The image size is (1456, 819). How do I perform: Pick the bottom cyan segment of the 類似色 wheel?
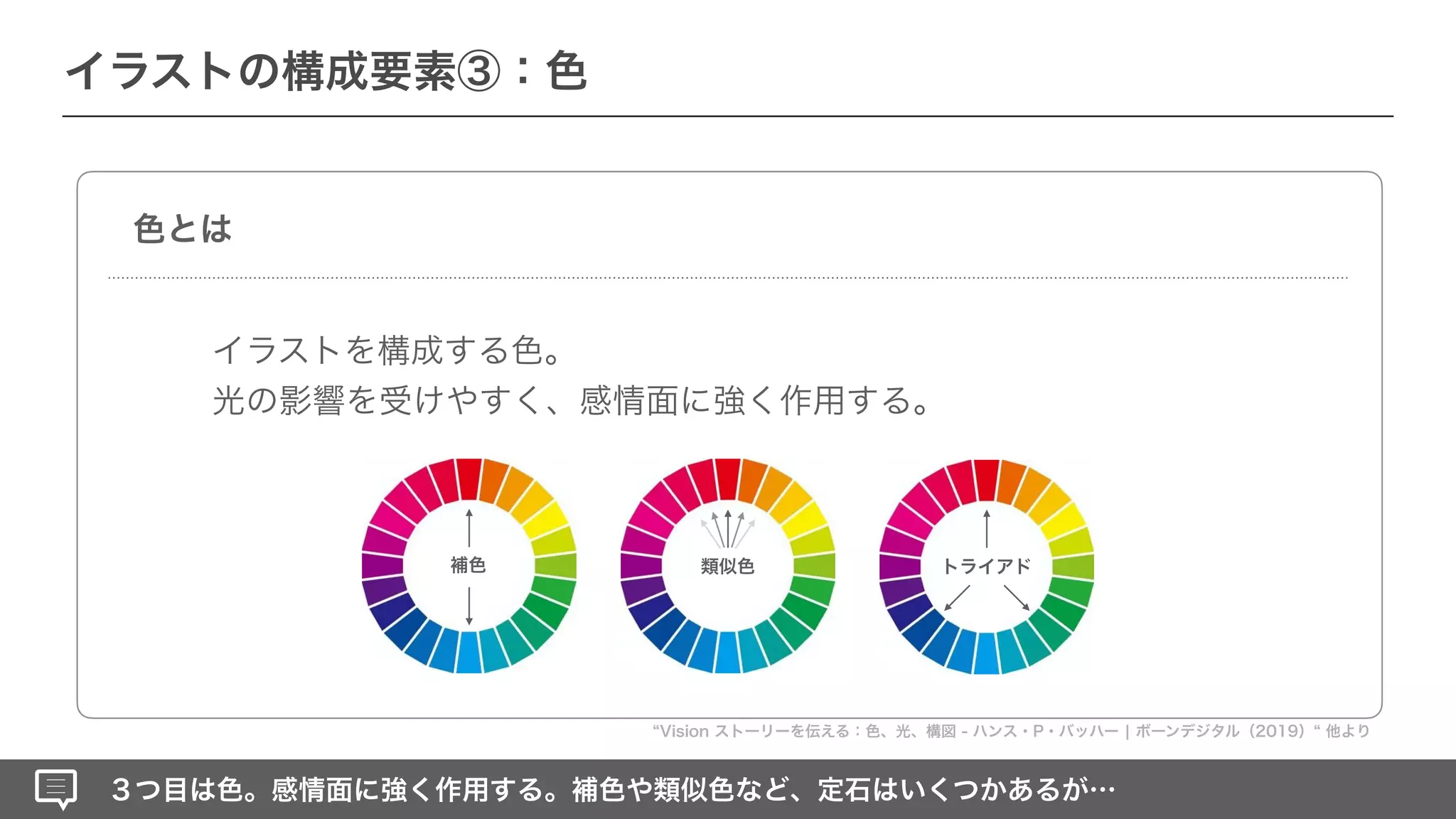(728, 653)
